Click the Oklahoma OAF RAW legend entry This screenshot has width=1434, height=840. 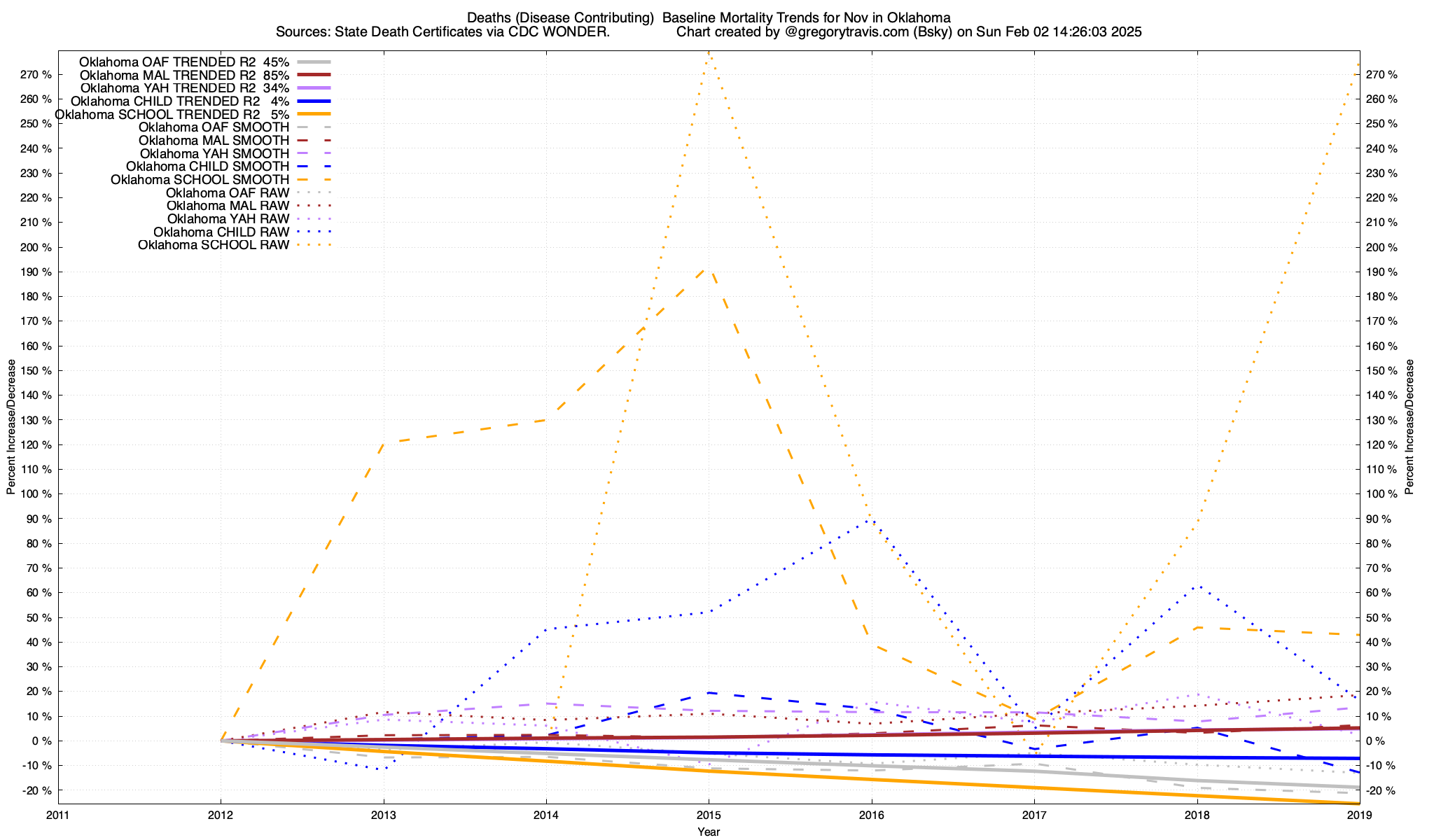228,192
